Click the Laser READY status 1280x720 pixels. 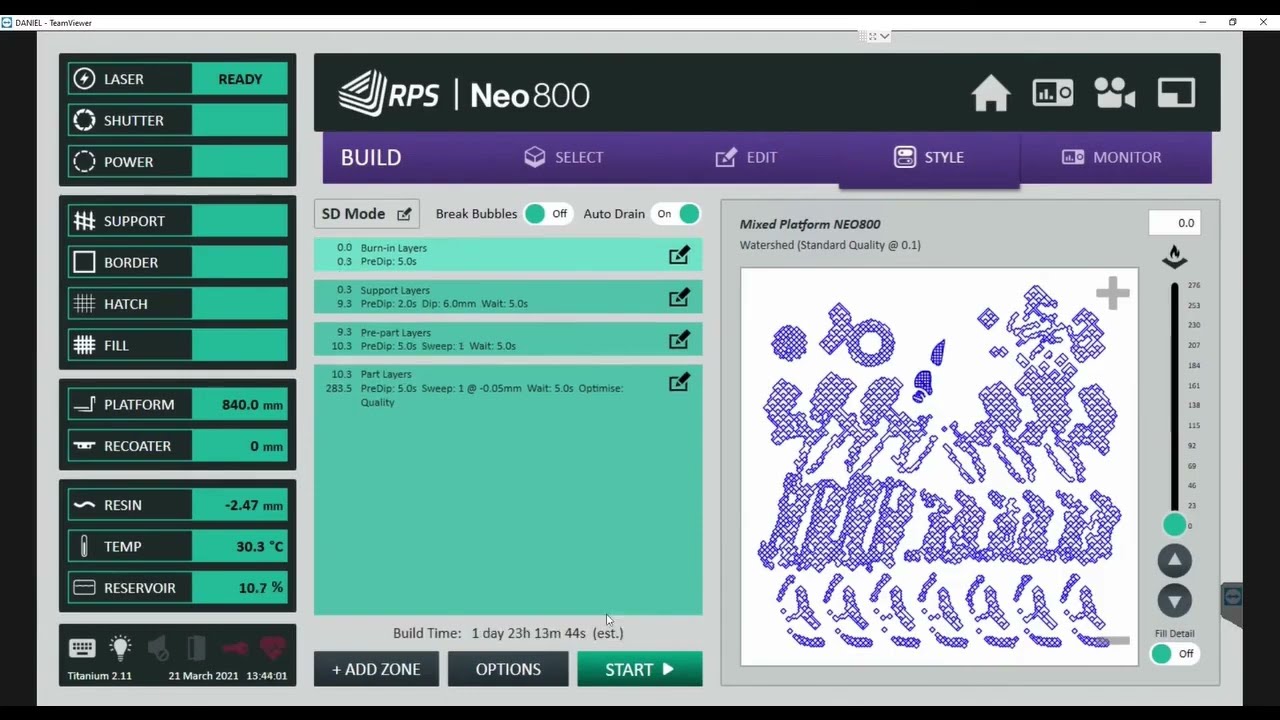coord(240,79)
